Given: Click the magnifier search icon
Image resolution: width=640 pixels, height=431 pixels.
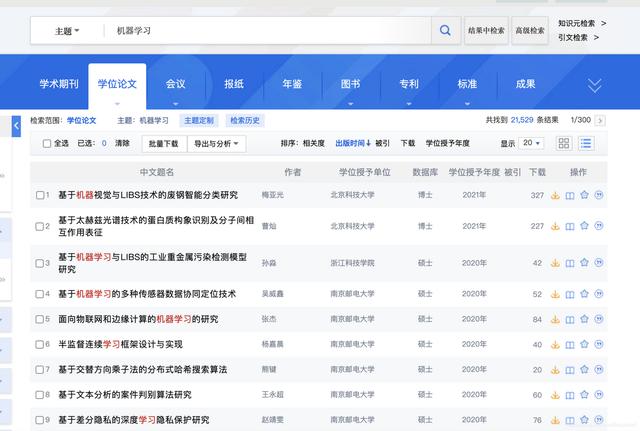Looking at the screenshot, I should [x=445, y=30].
